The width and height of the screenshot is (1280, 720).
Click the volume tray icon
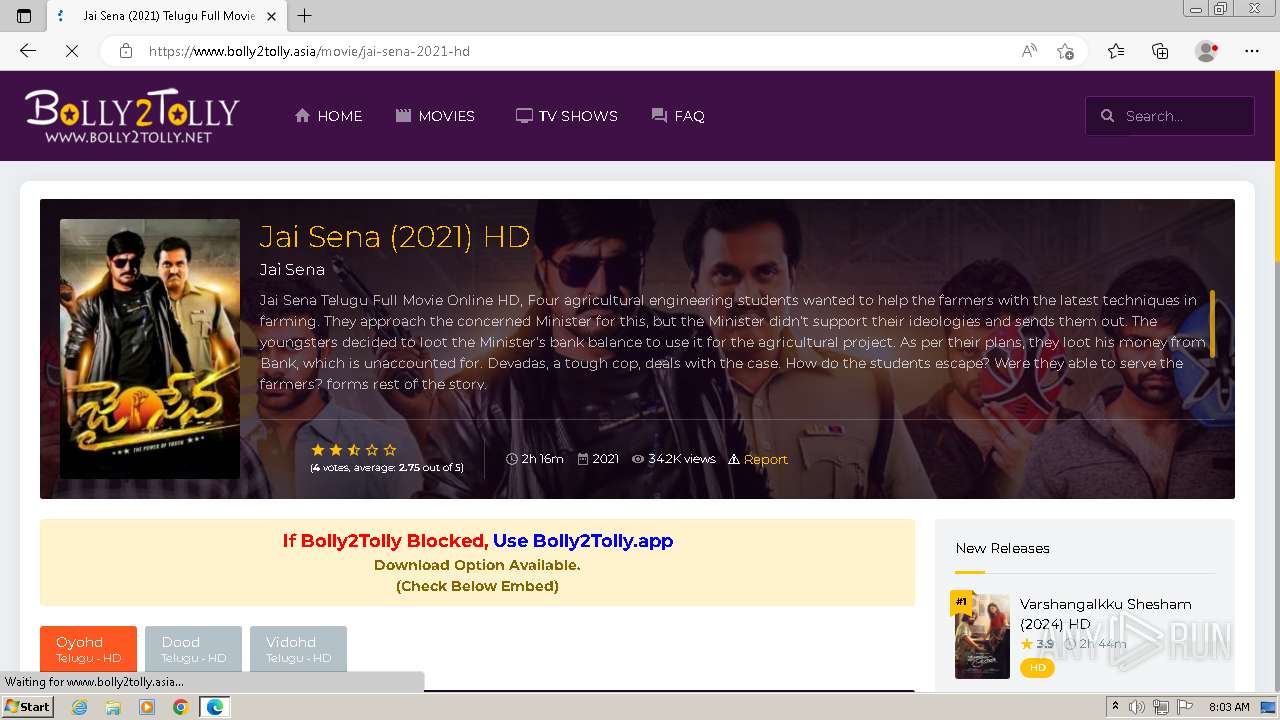[1137, 707]
